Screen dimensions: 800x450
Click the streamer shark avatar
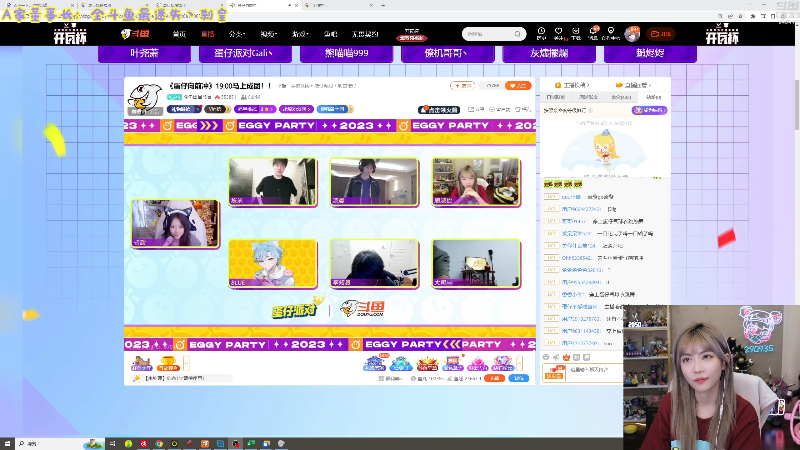tap(145, 98)
